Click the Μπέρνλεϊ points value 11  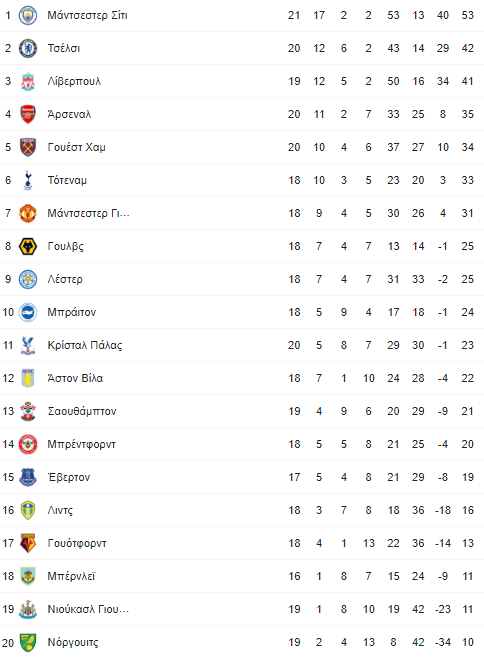(x=467, y=576)
